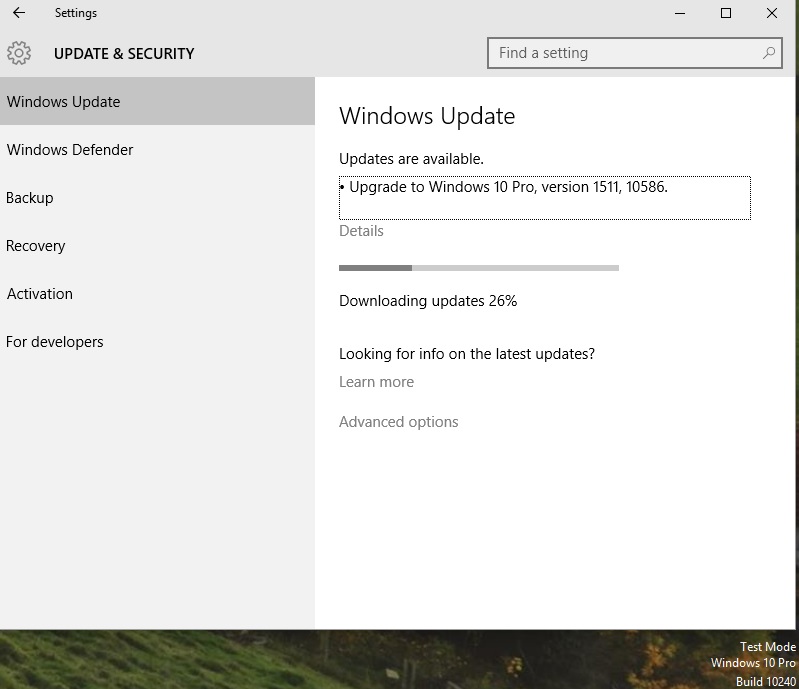Open the For developers section

click(157, 341)
